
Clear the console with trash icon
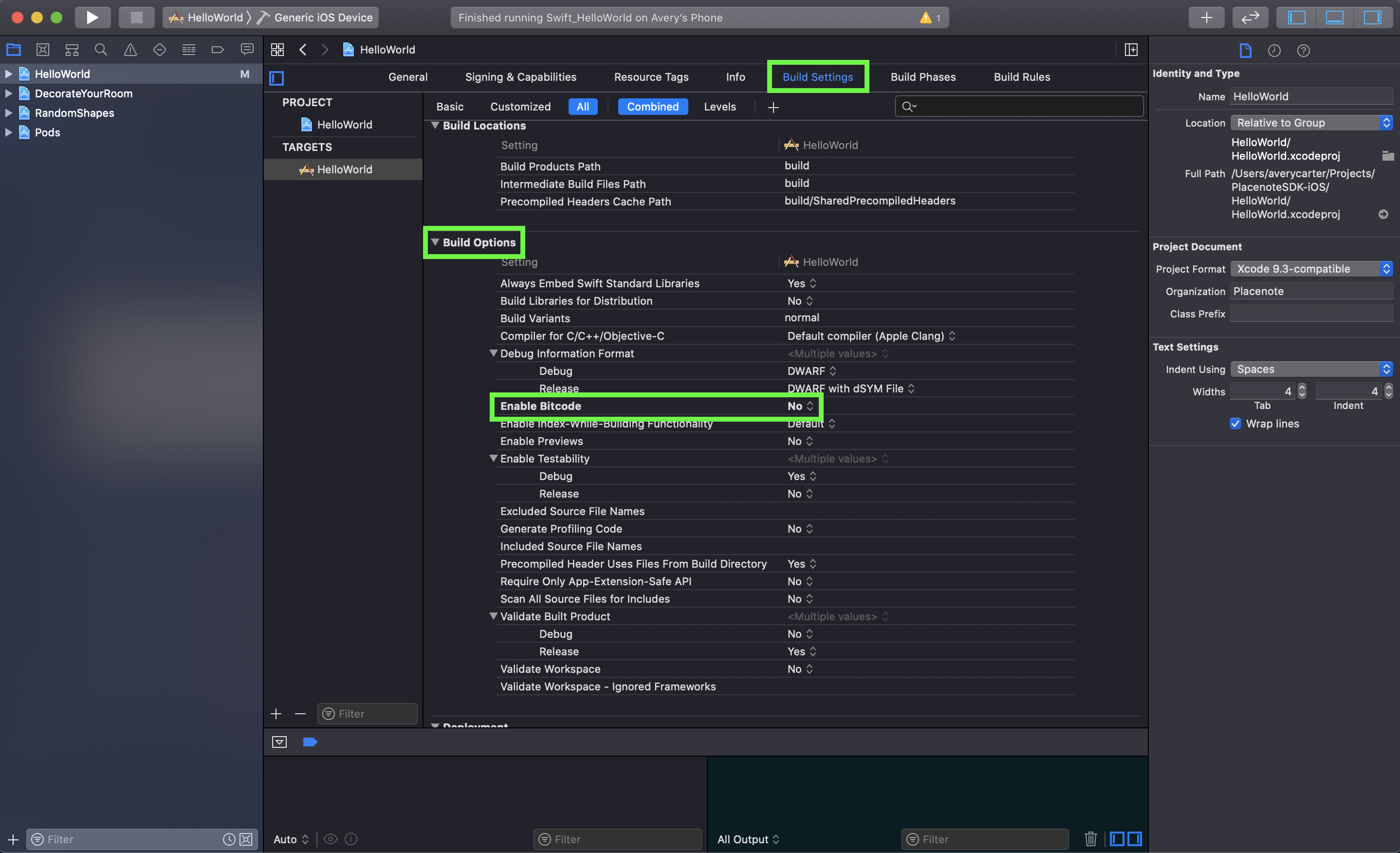pyautogui.click(x=1090, y=839)
